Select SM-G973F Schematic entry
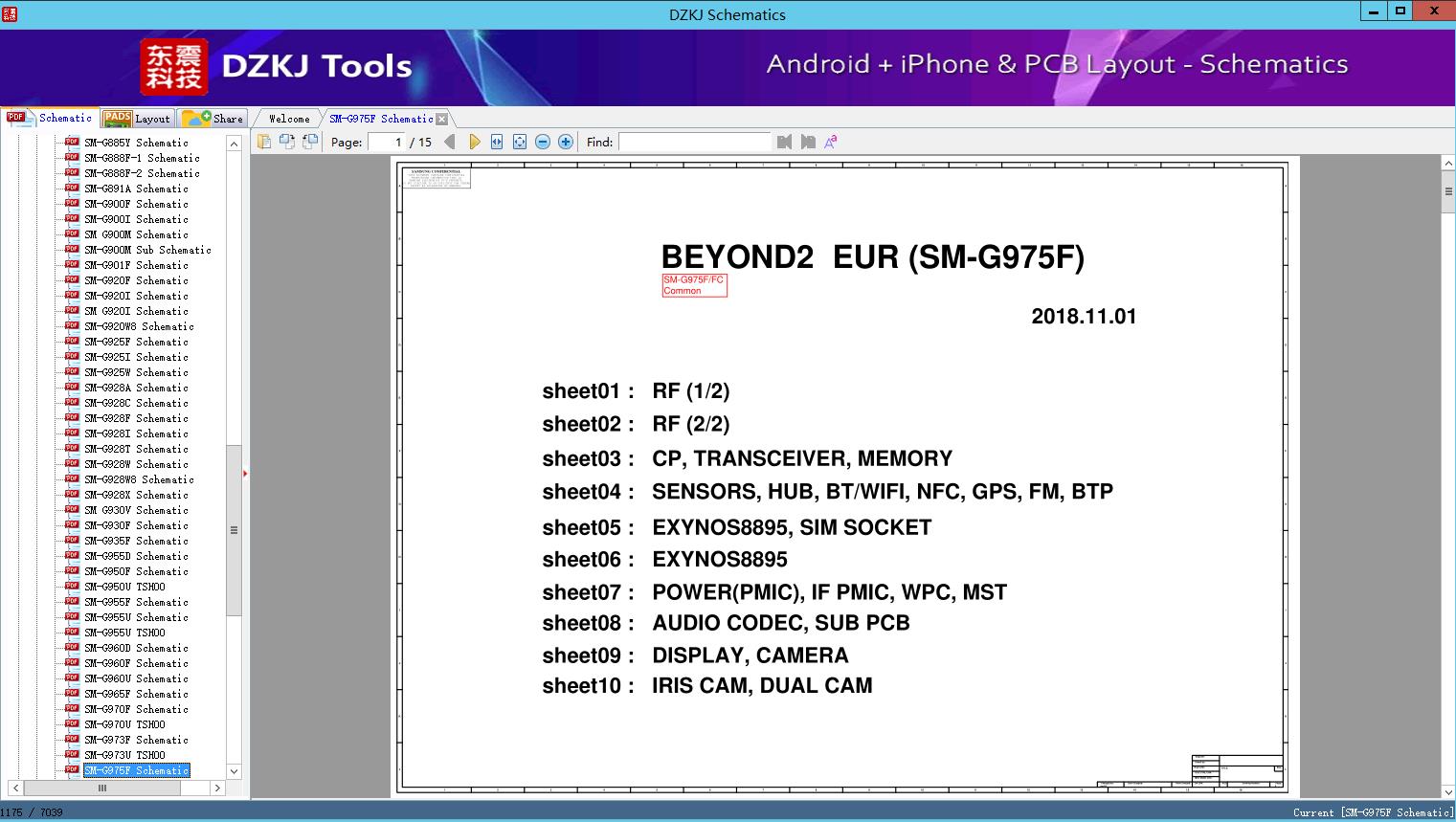 (136, 740)
